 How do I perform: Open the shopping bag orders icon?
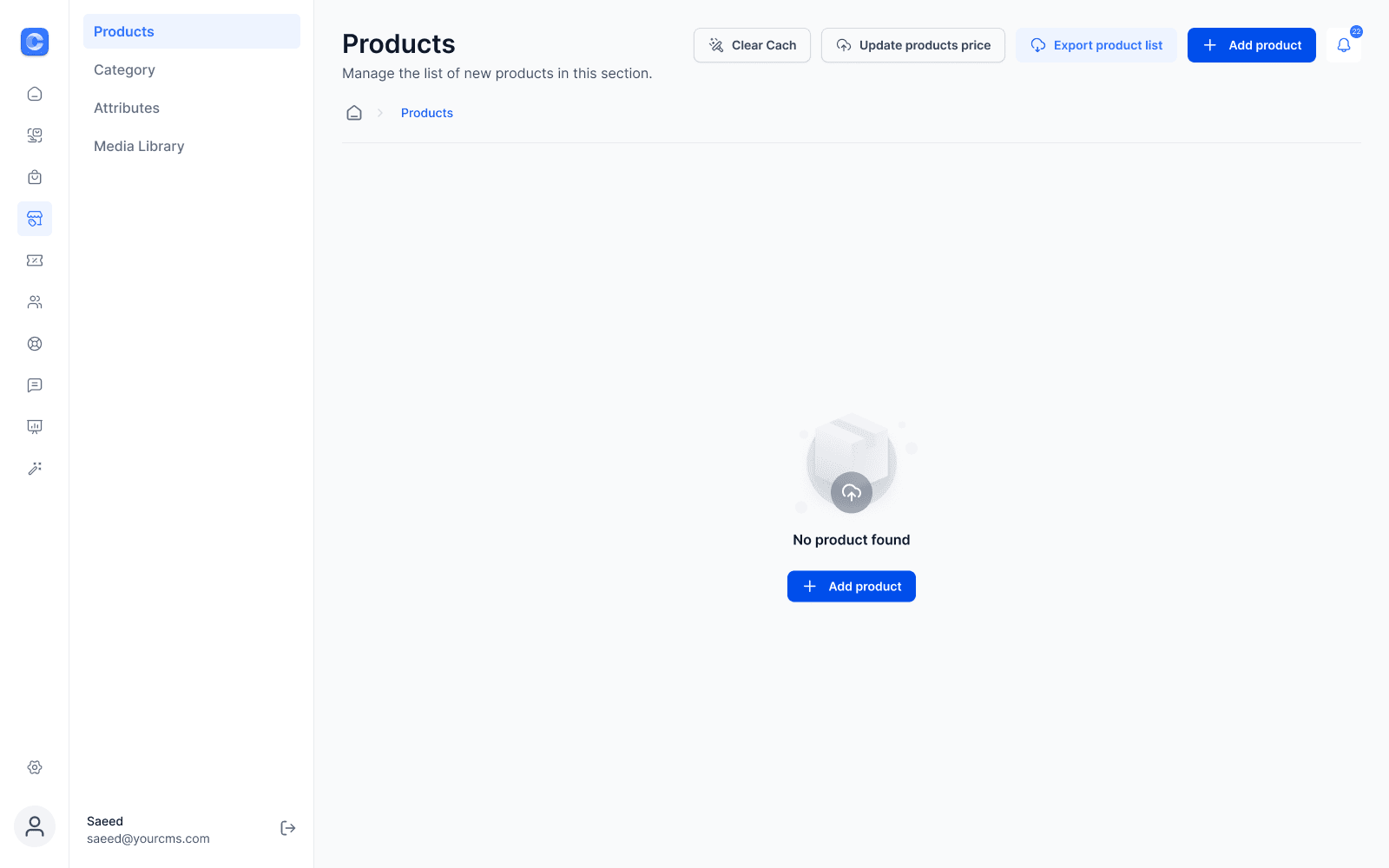click(35, 177)
